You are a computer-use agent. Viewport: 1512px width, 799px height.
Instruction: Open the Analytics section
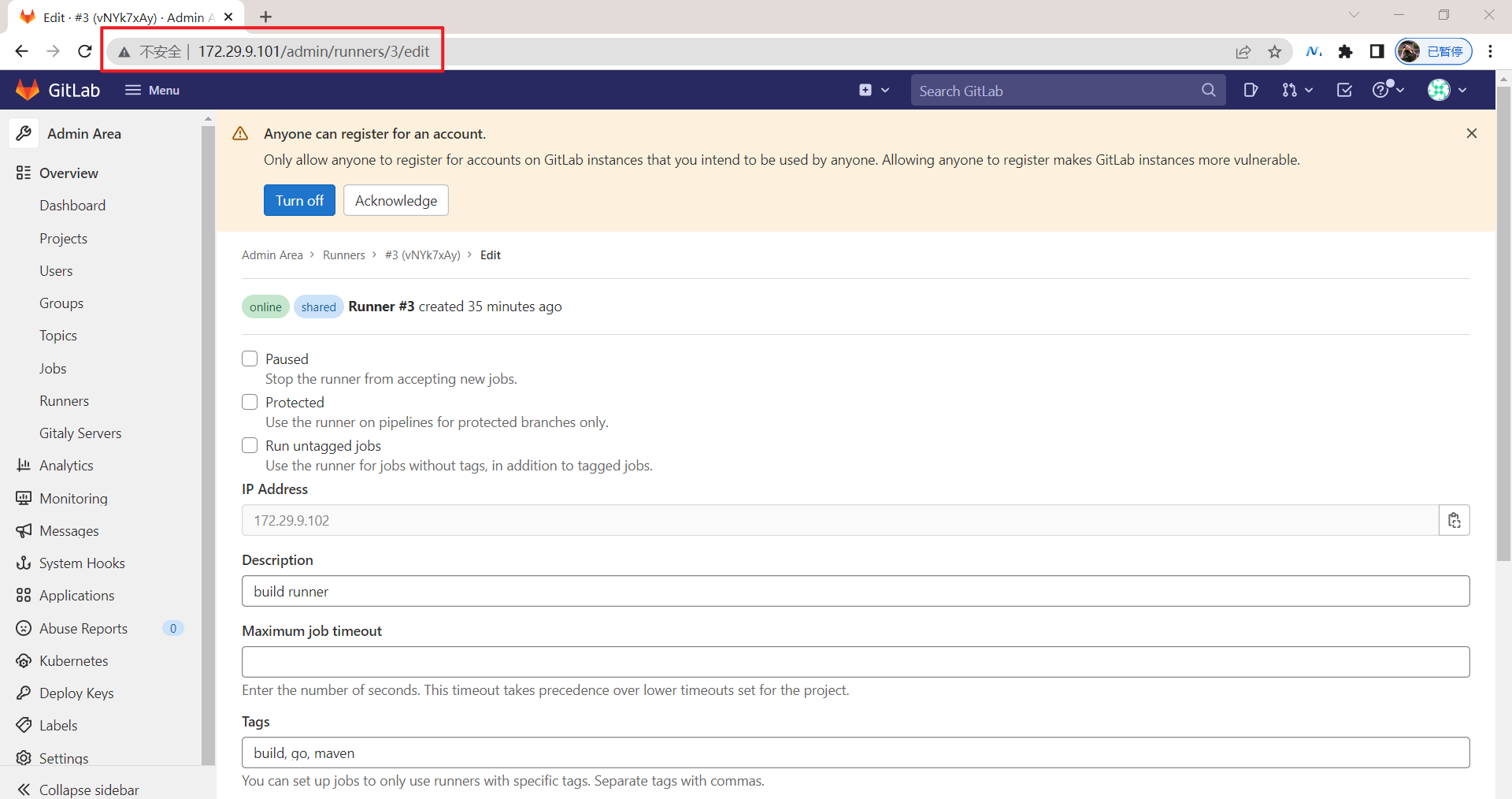(55, 466)
